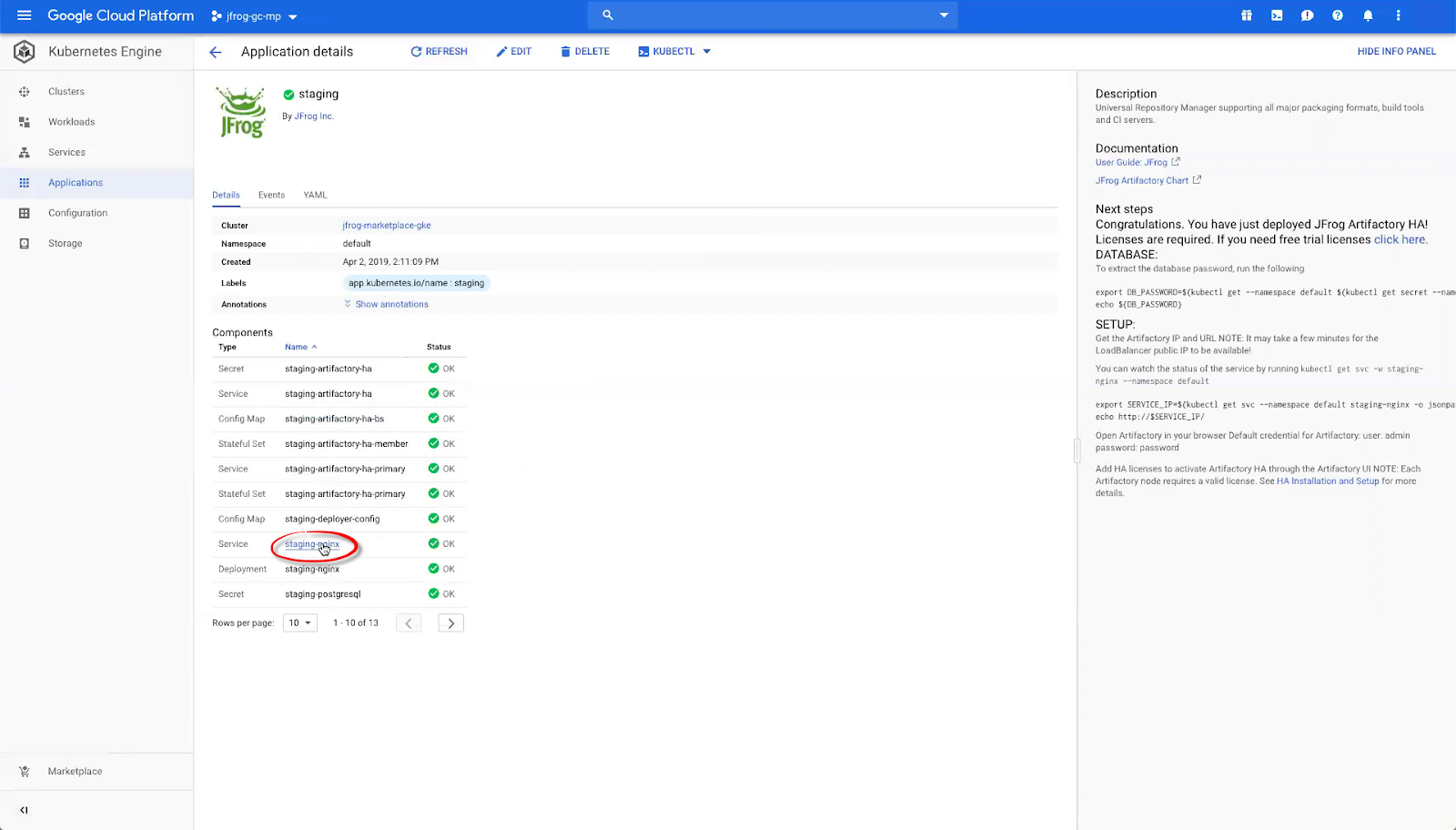
Task: Open the gift icon in top bar
Action: click(1246, 15)
